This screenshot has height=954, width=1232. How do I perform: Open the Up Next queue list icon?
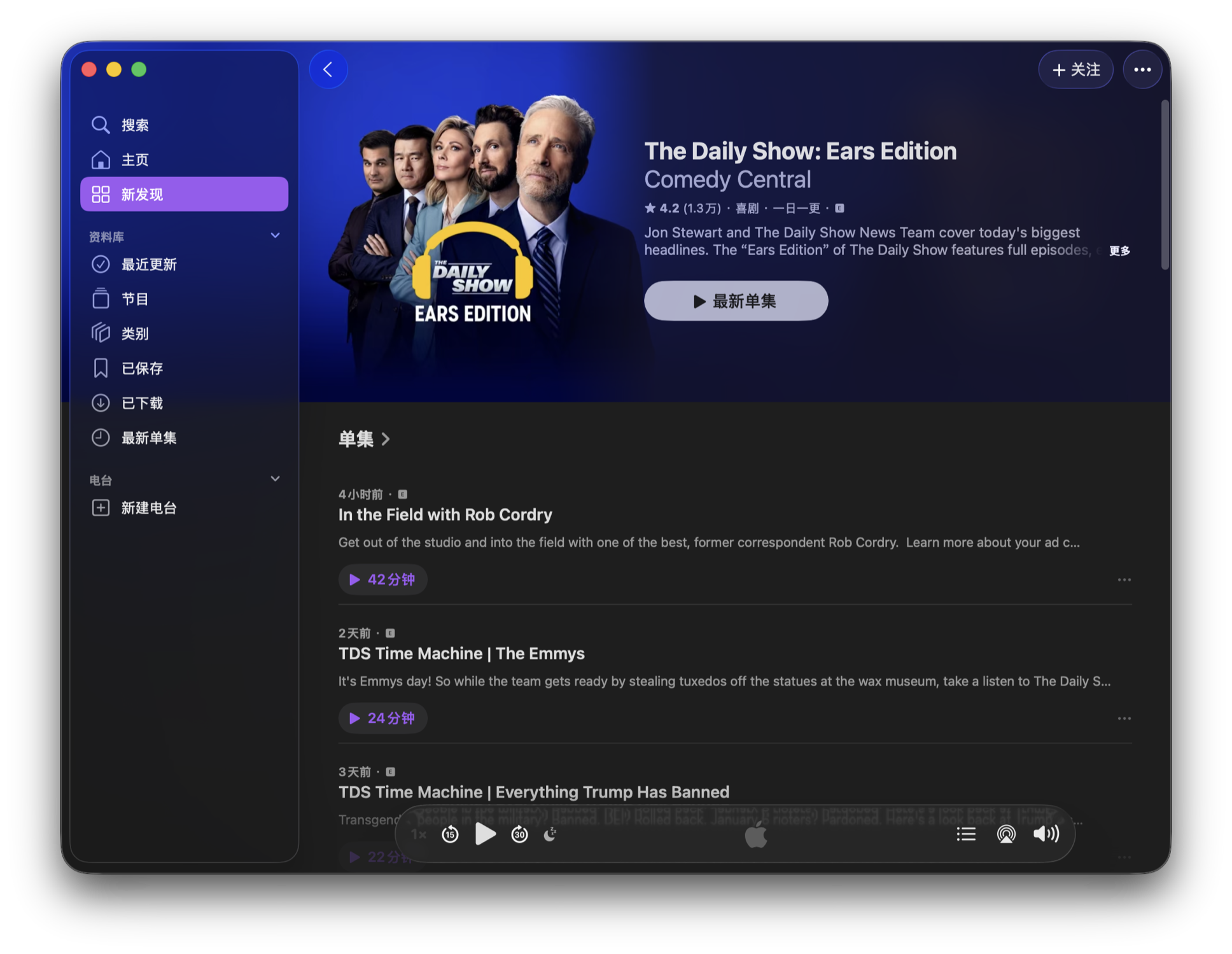pos(966,834)
